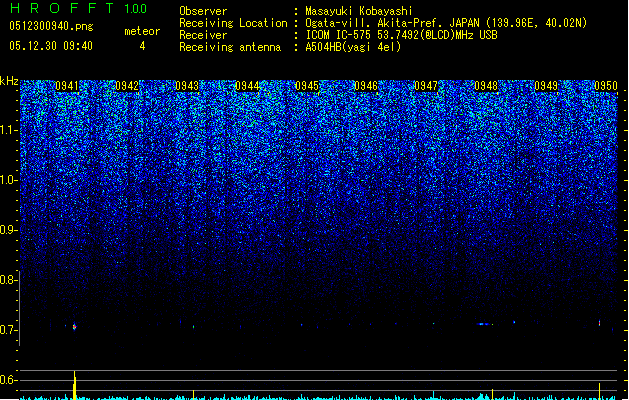Click the 0942 time marker
The image size is (629, 400).
click(x=127, y=86)
